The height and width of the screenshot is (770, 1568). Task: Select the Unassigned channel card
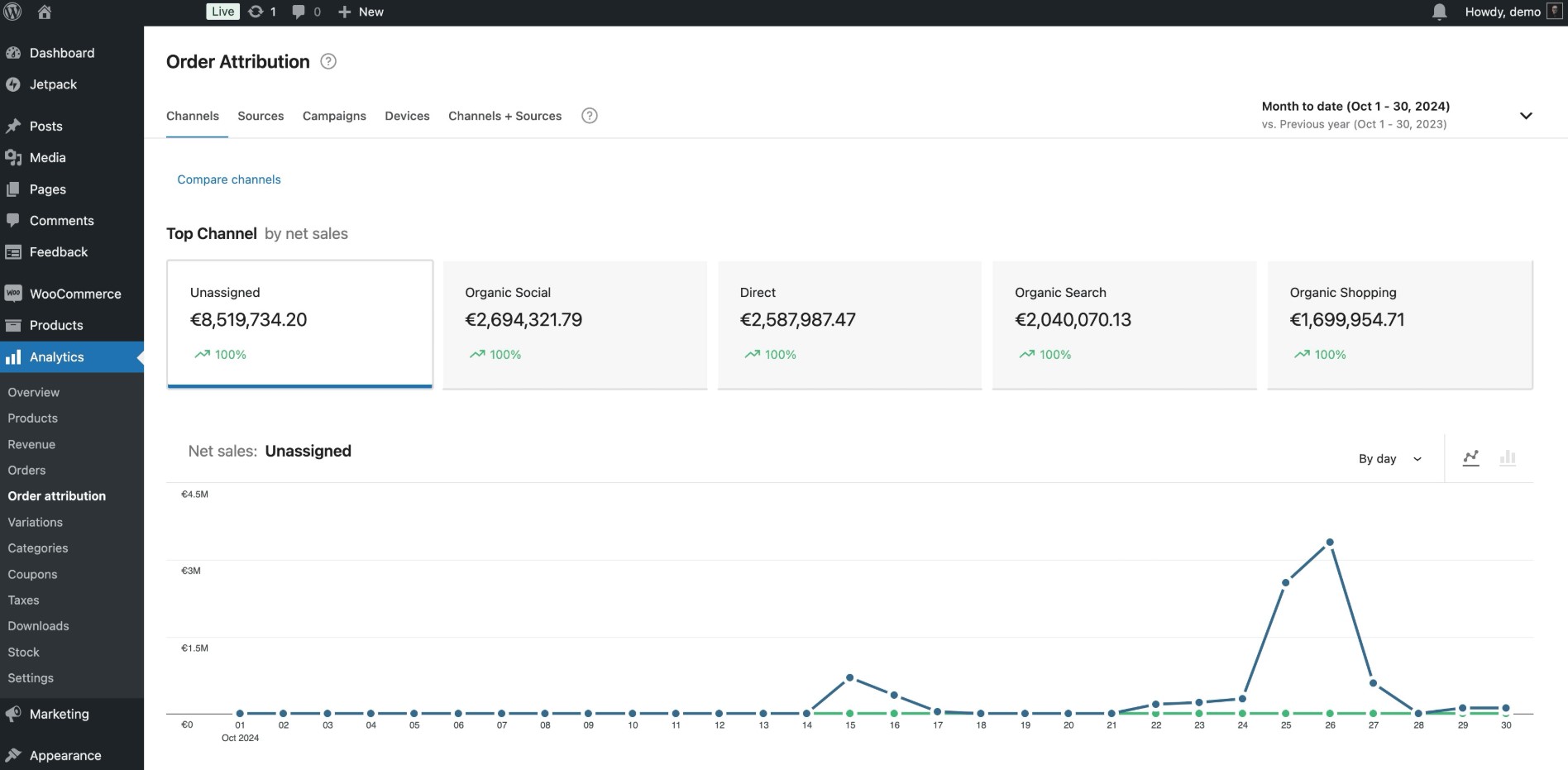click(x=299, y=324)
